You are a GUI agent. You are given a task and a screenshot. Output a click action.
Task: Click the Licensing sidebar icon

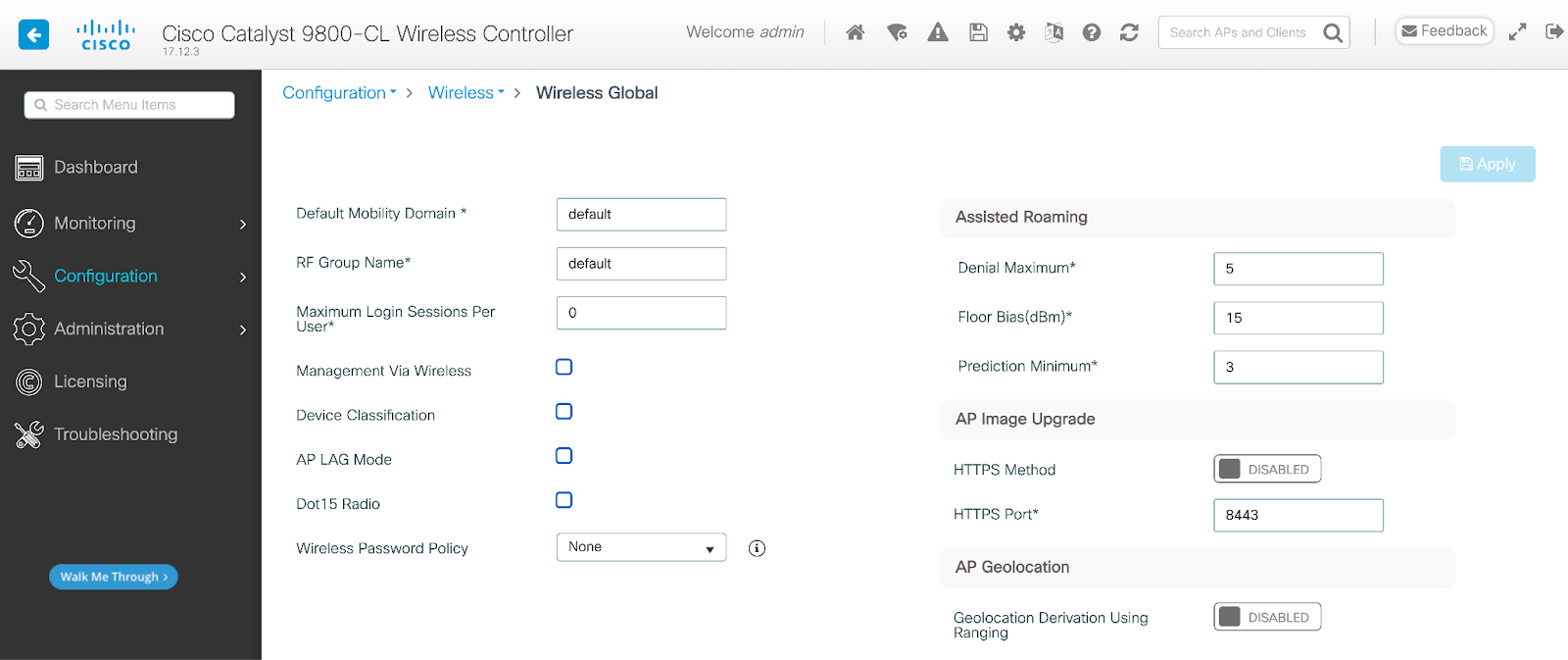pyautogui.click(x=29, y=381)
